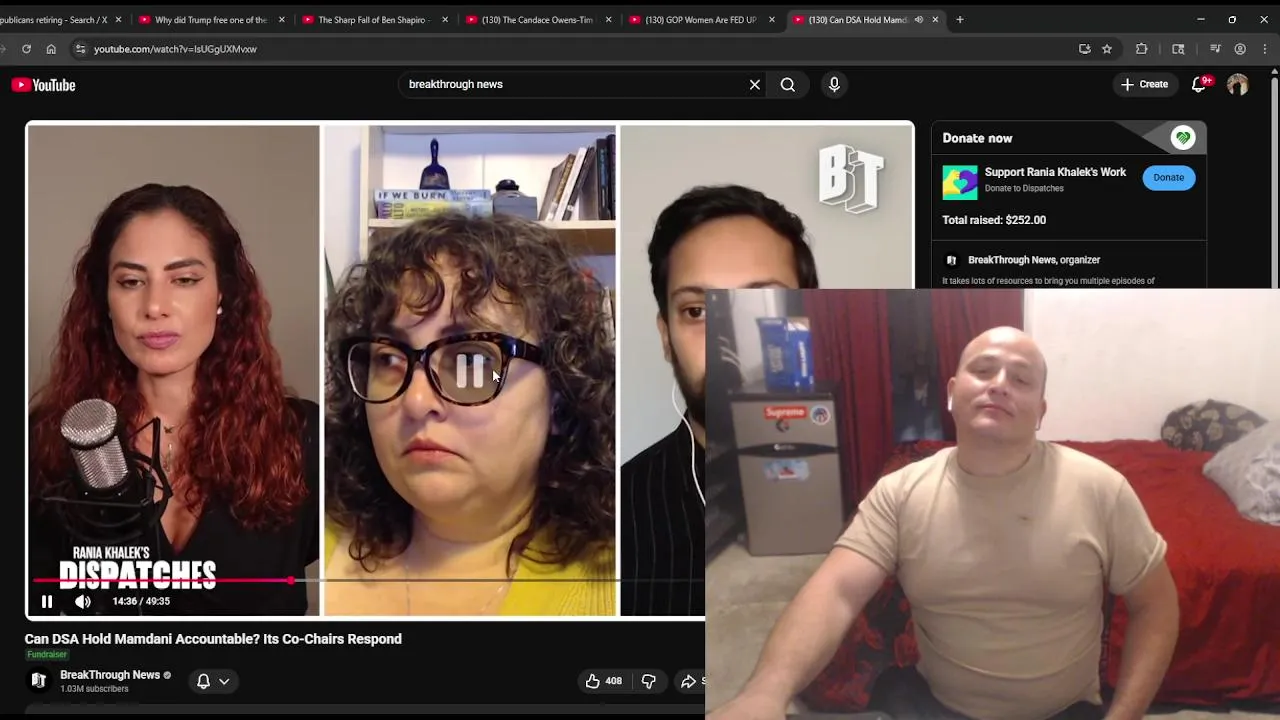Pause the video with the player pause button
The image size is (1280, 720).
coord(46,601)
